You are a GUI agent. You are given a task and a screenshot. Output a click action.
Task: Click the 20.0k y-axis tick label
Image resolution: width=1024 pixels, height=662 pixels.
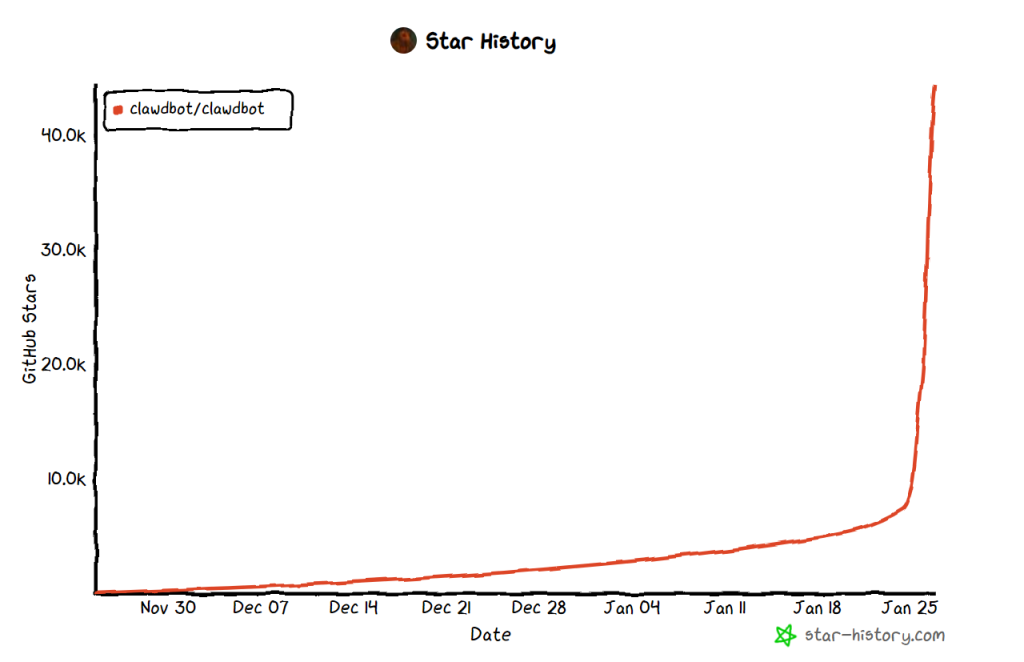[x=62, y=364]
